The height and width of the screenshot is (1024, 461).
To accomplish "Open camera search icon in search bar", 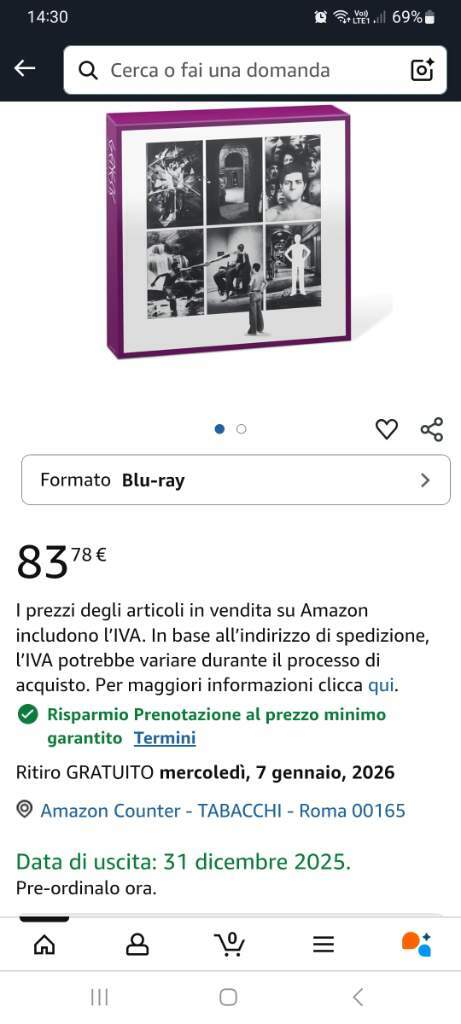I will [422, 70].
